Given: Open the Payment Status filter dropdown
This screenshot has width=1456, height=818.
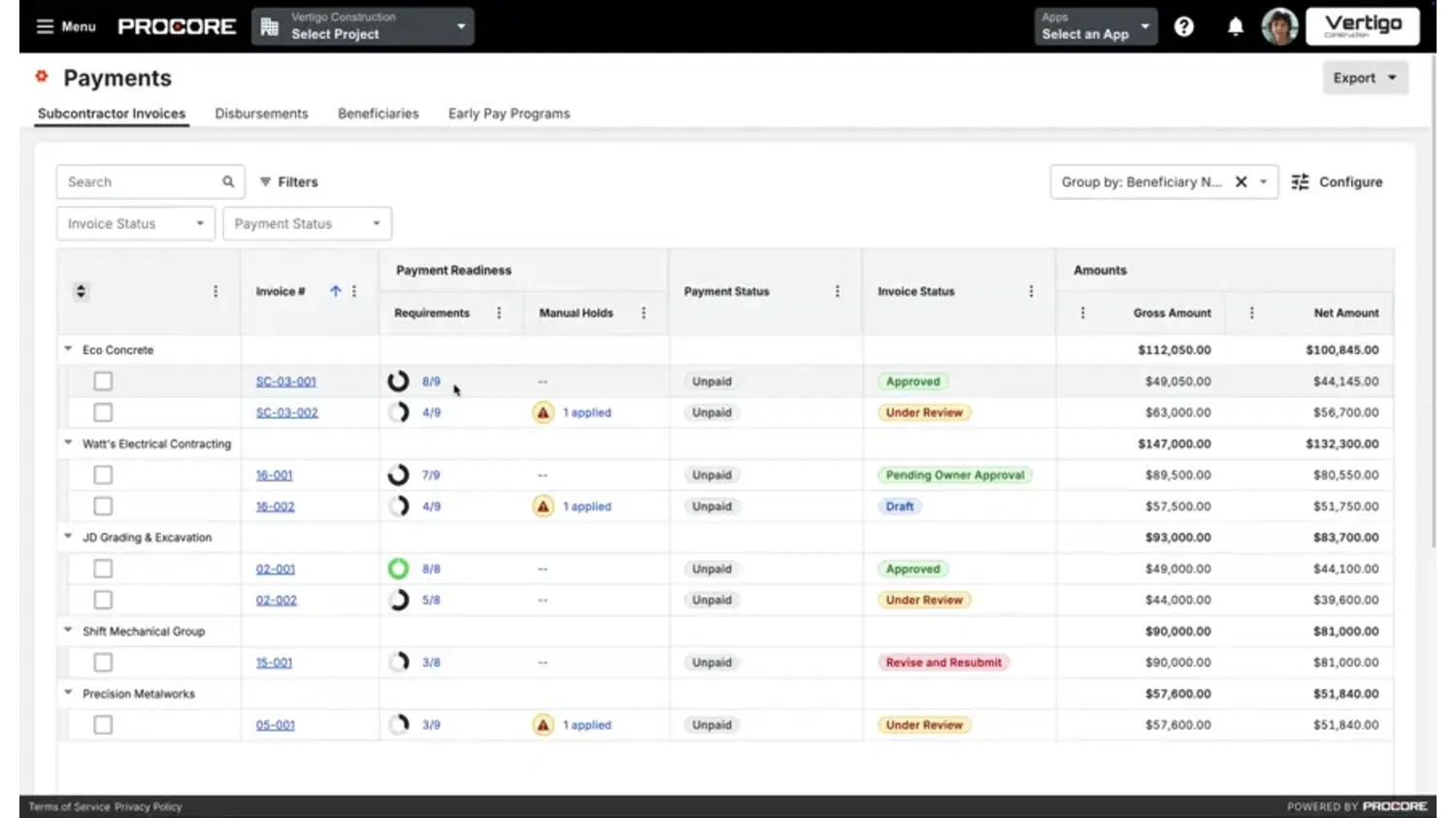Looking at the screenshot, I should (307, 223).
